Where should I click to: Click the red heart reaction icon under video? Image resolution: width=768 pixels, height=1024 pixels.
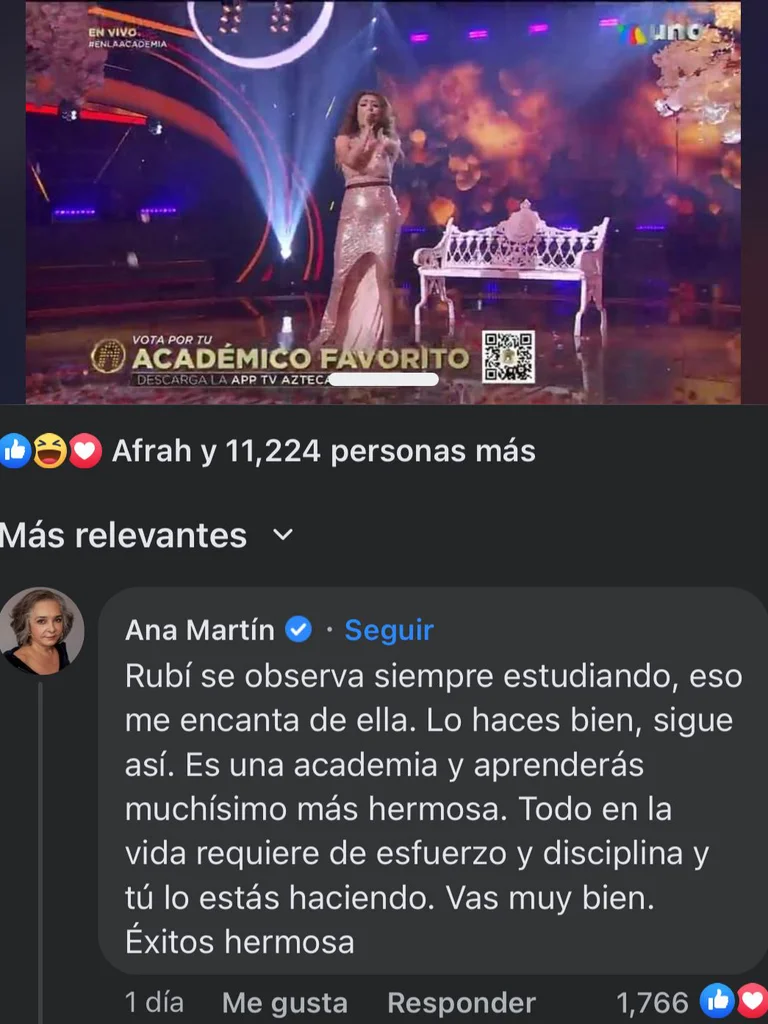point(85,451)
